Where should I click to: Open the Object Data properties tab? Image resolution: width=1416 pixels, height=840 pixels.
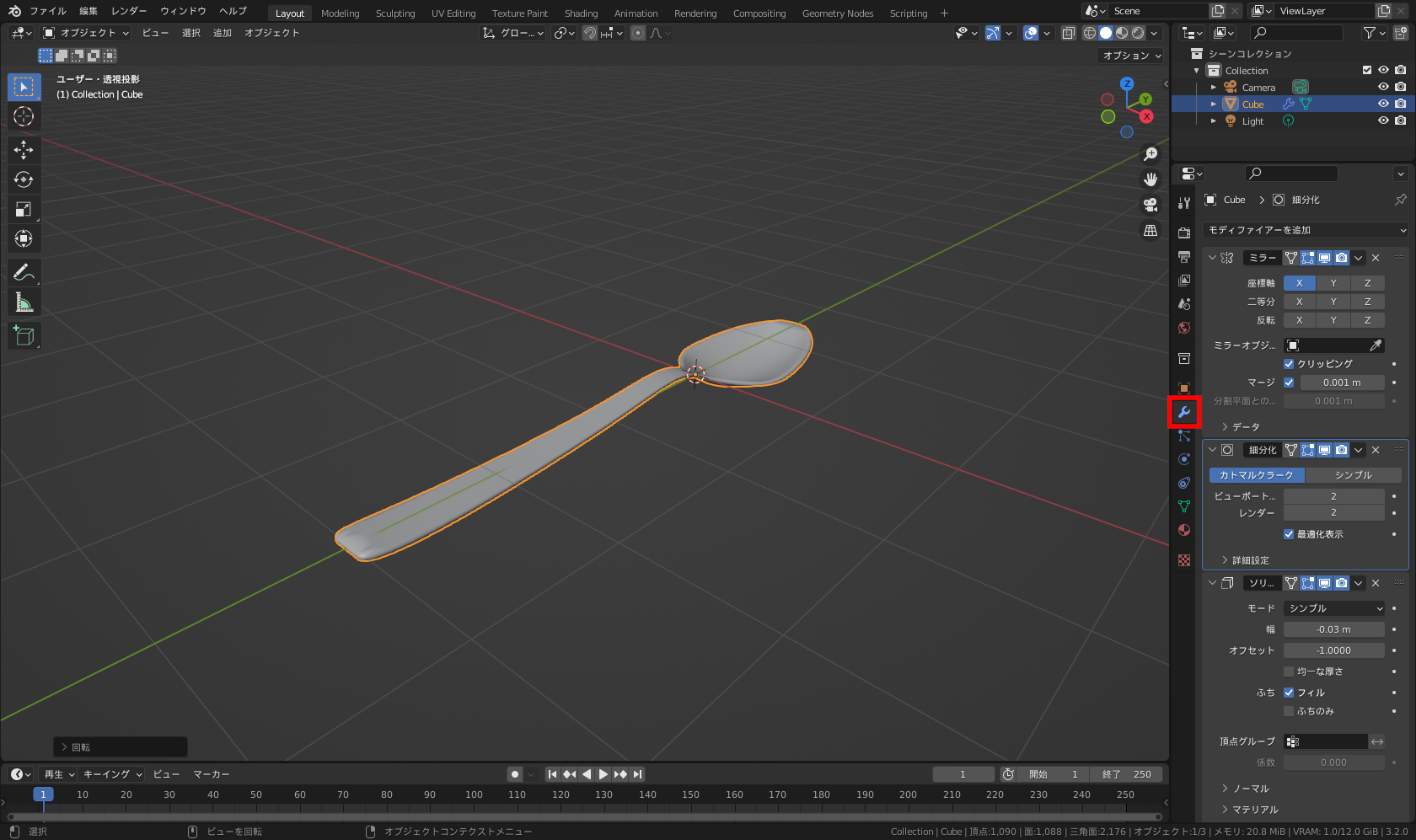(1184, 506)
